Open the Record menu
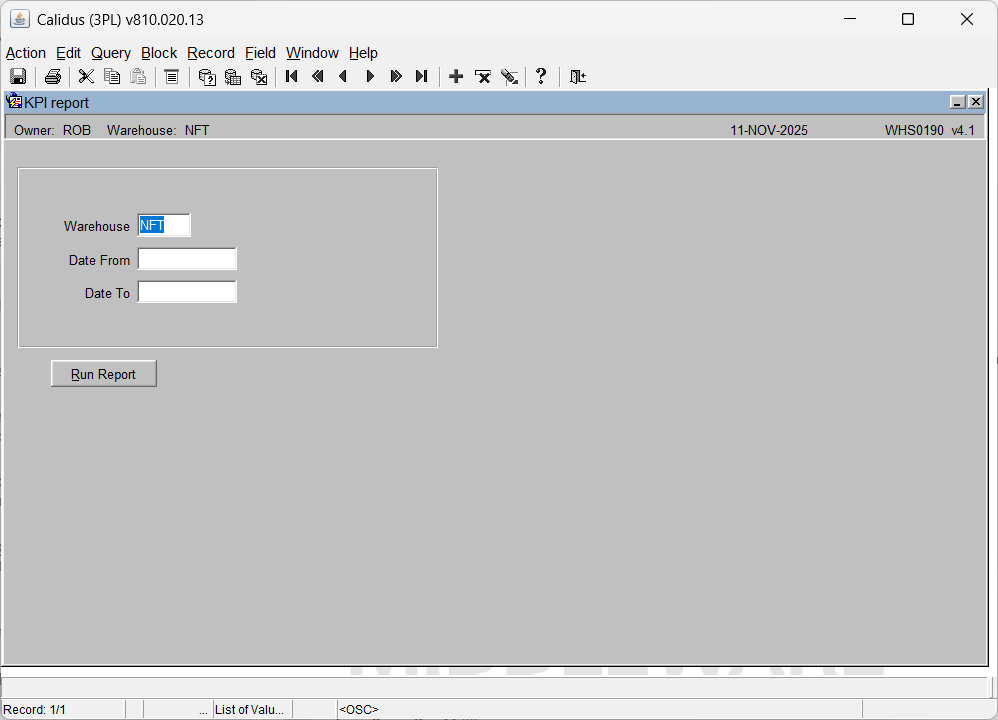This screenshot has height=720, width=998. coord(211,53)
